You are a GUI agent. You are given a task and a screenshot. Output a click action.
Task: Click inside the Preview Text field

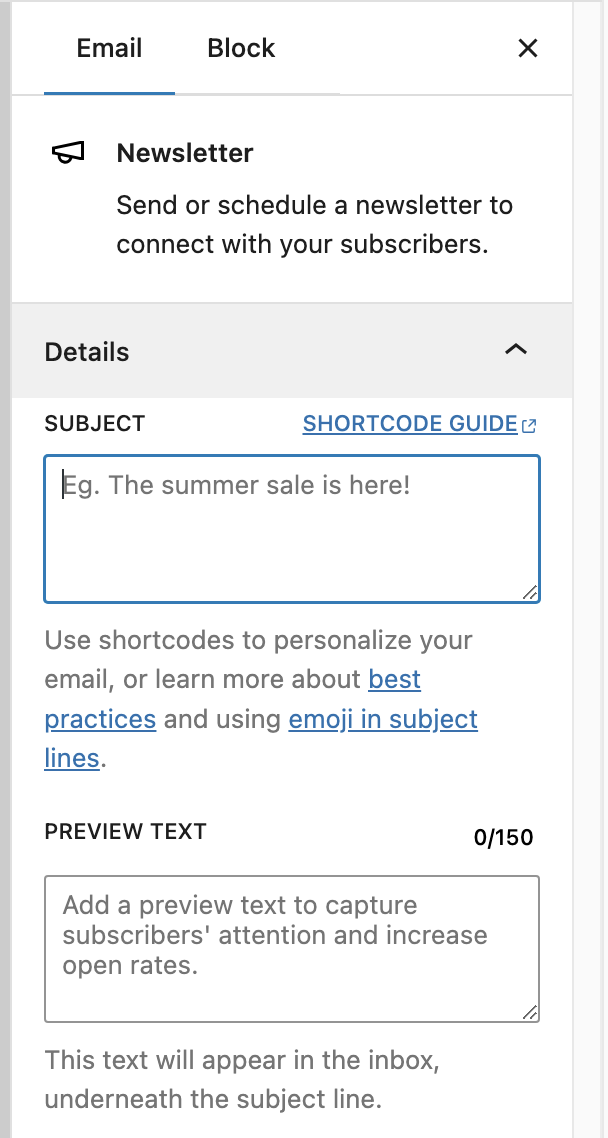[x=292, y=945]
